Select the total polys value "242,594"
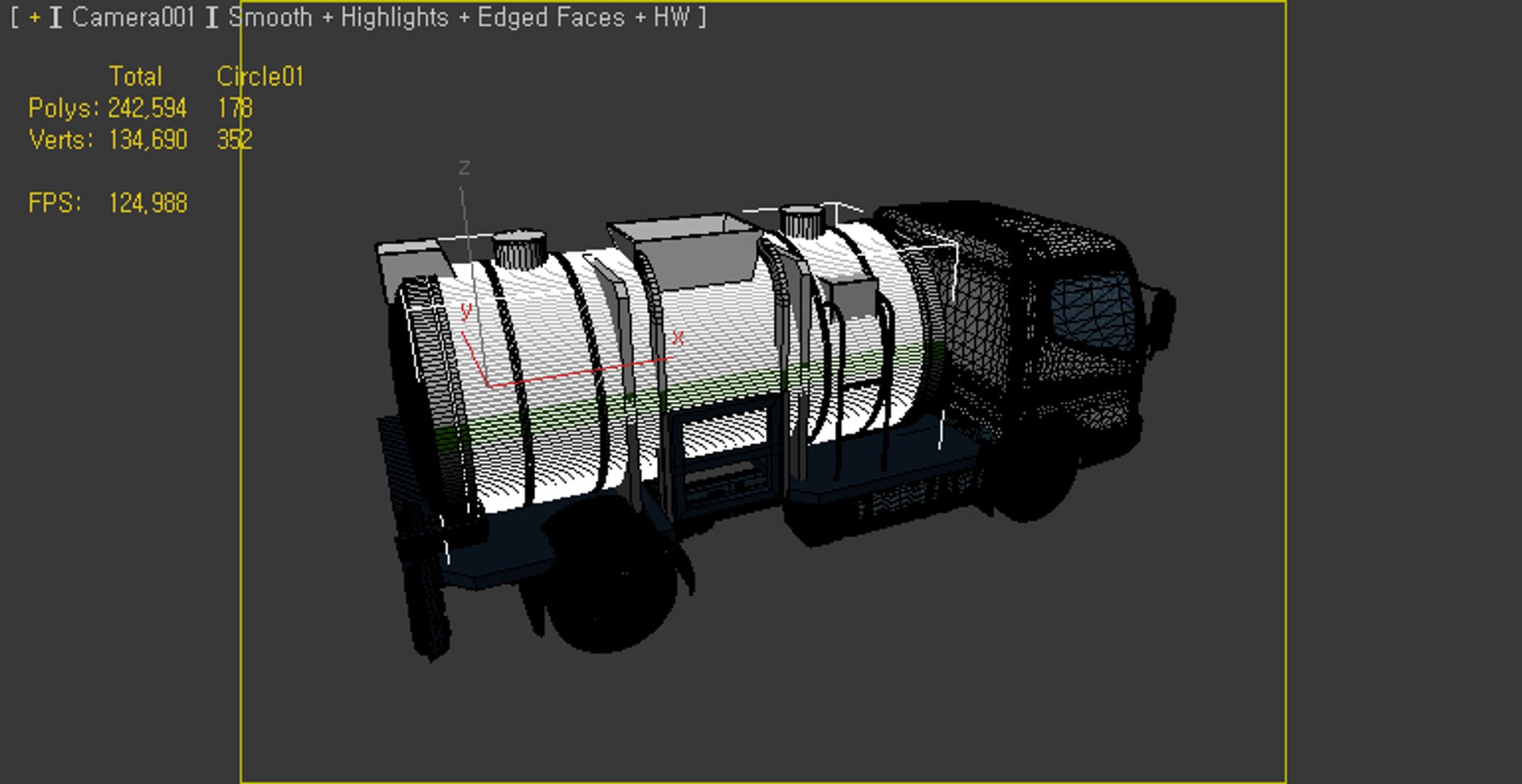1522x784 pixels. pyautogui.click(x=147, y=108)
